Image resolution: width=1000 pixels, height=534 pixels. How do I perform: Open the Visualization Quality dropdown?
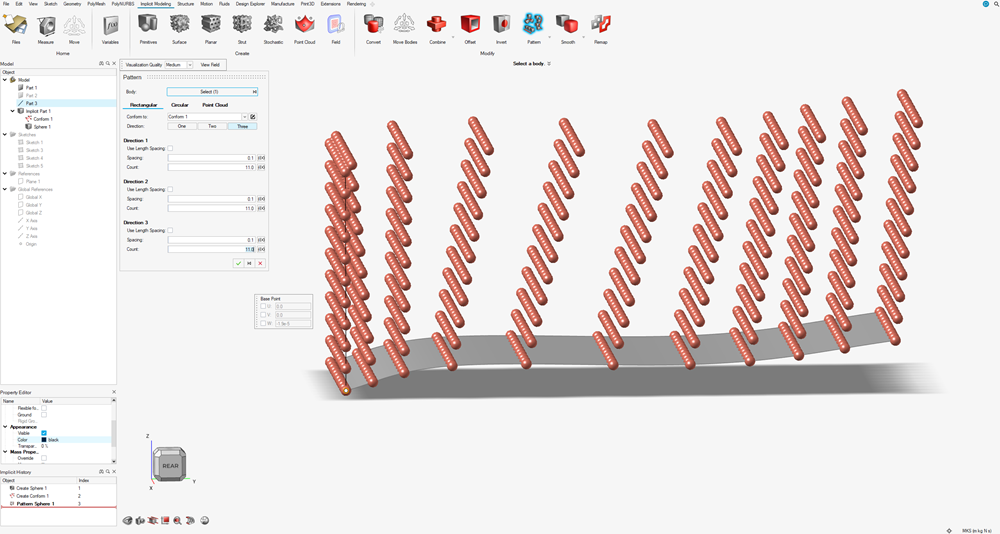click(x=190, y=64)
